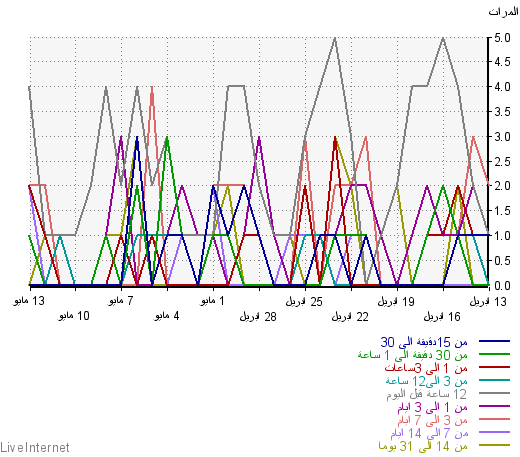The image size is (520, 457).
Task: Click the 4.5 y-axis value
Action: coord(502,62)
